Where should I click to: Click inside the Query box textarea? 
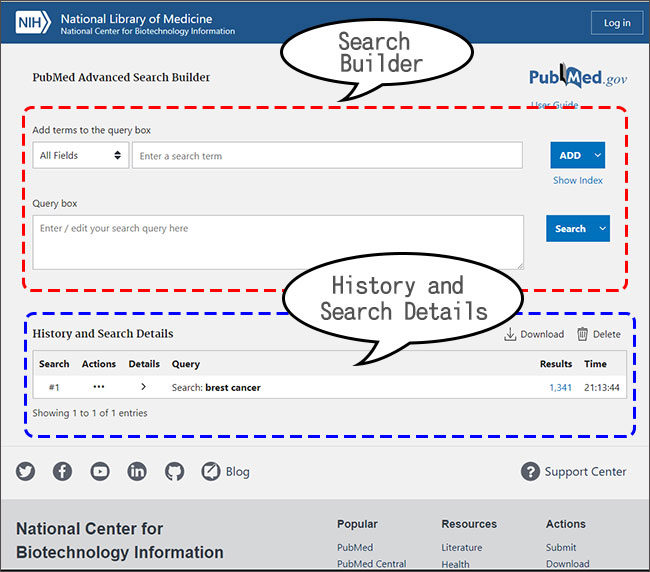pyautogui.click(x=278, y=242)
